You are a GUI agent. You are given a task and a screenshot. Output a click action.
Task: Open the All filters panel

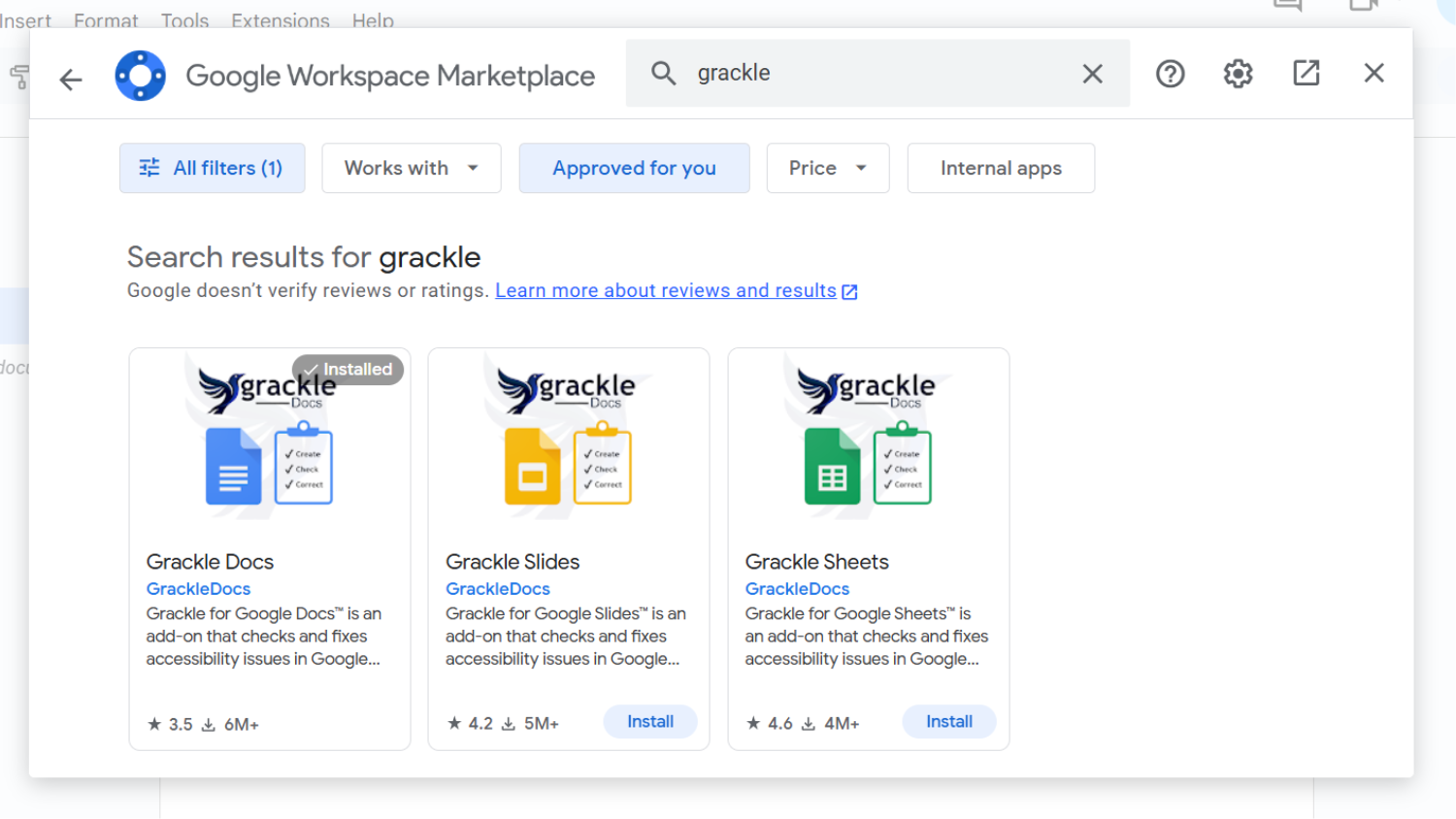pyautogui.click(x=212, y=168)
